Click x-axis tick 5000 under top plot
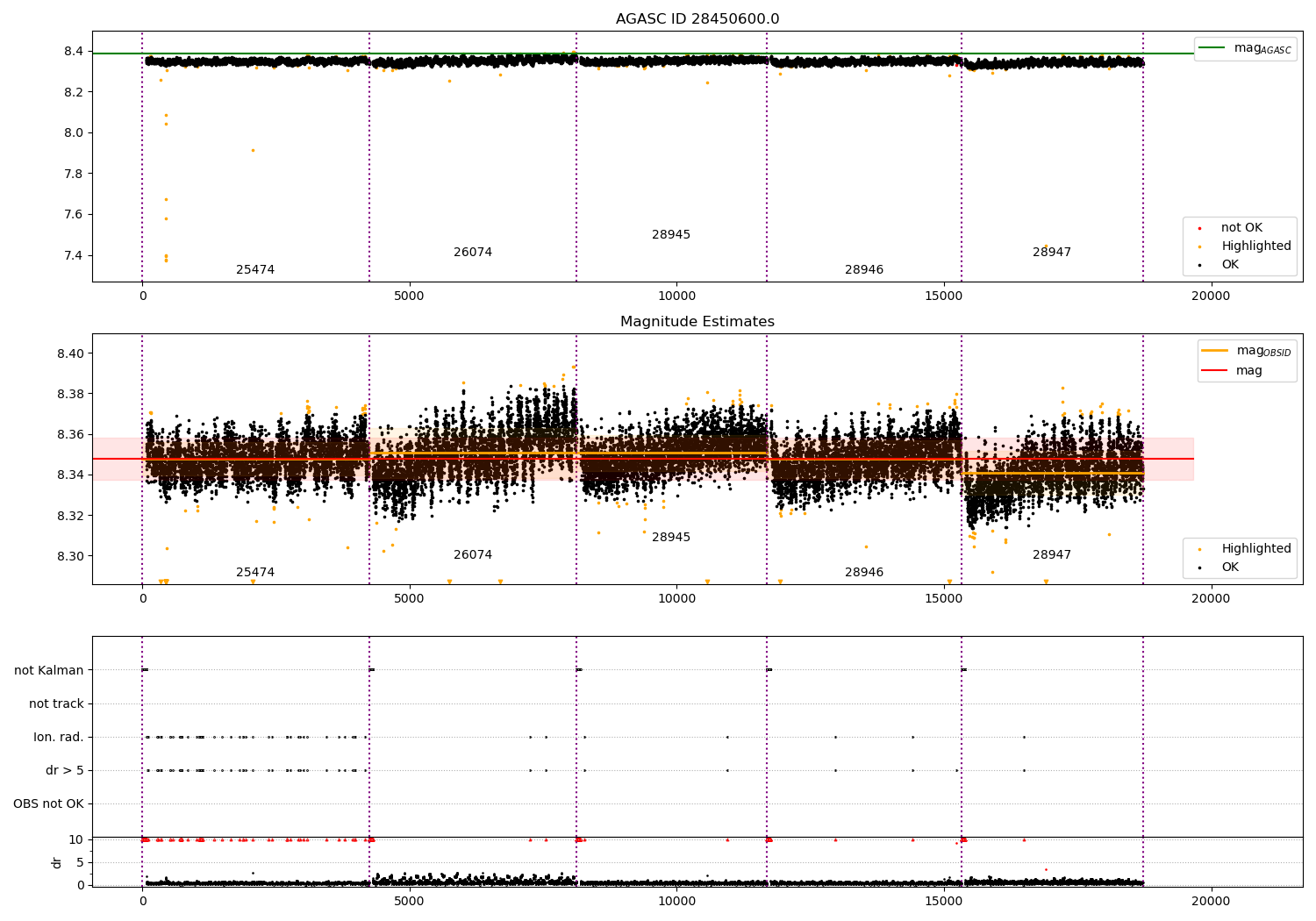The height and width of the screenshot is (921, 1316). click(410, 296)
